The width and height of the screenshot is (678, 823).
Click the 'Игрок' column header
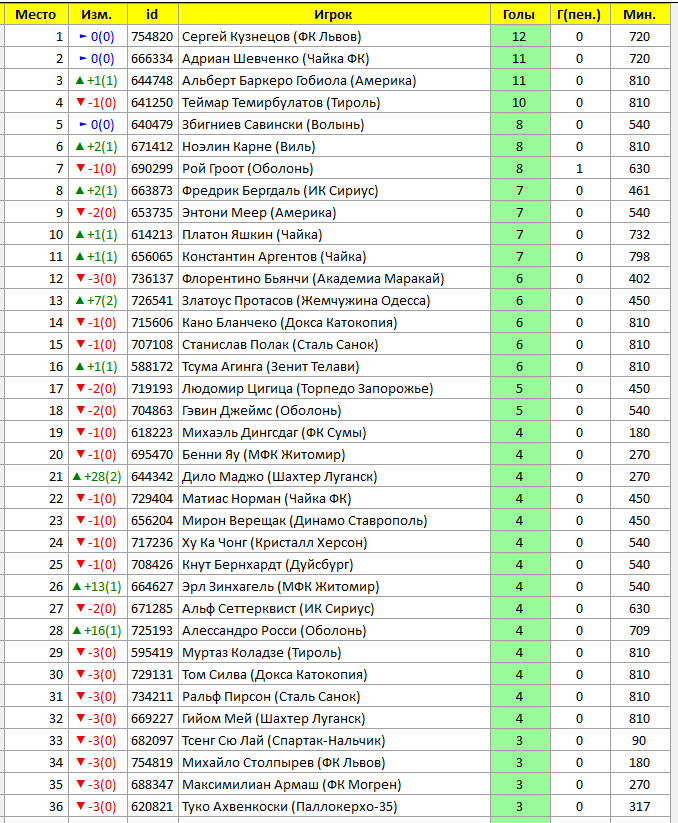[x=334, y=15]
